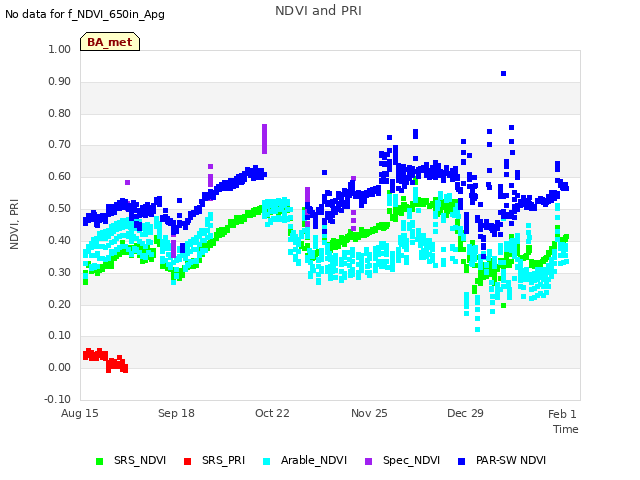This screenshot has height=480, width=640.
Task: Click the Feb 1 x-axis tick label
Action: click(x=562, y=414)
